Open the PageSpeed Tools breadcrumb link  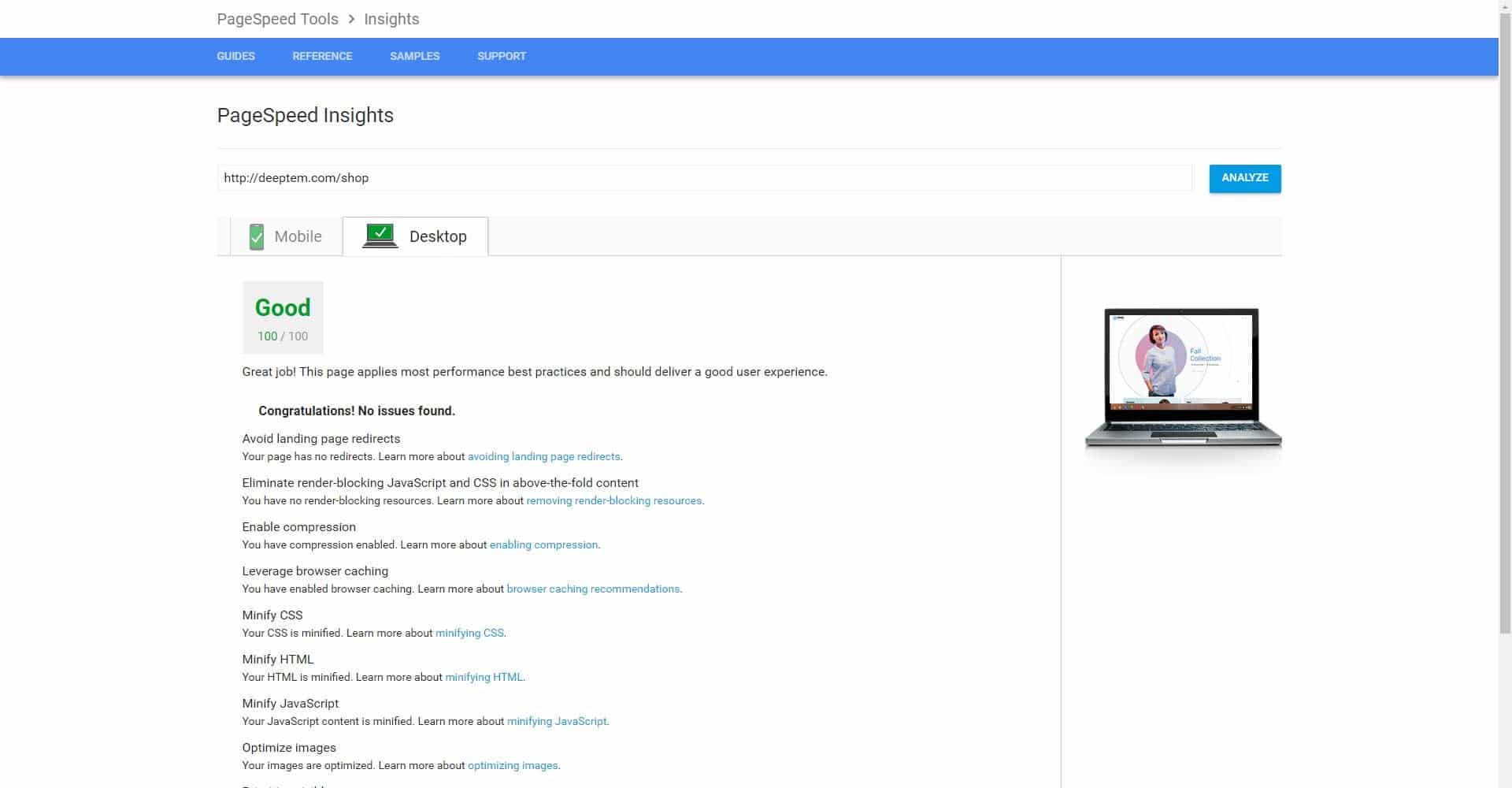point(277,19)
